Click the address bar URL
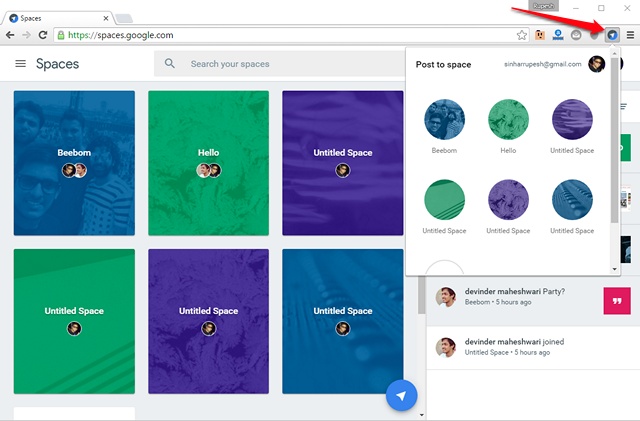Screen dimensions: 640x421 (120, 35)
